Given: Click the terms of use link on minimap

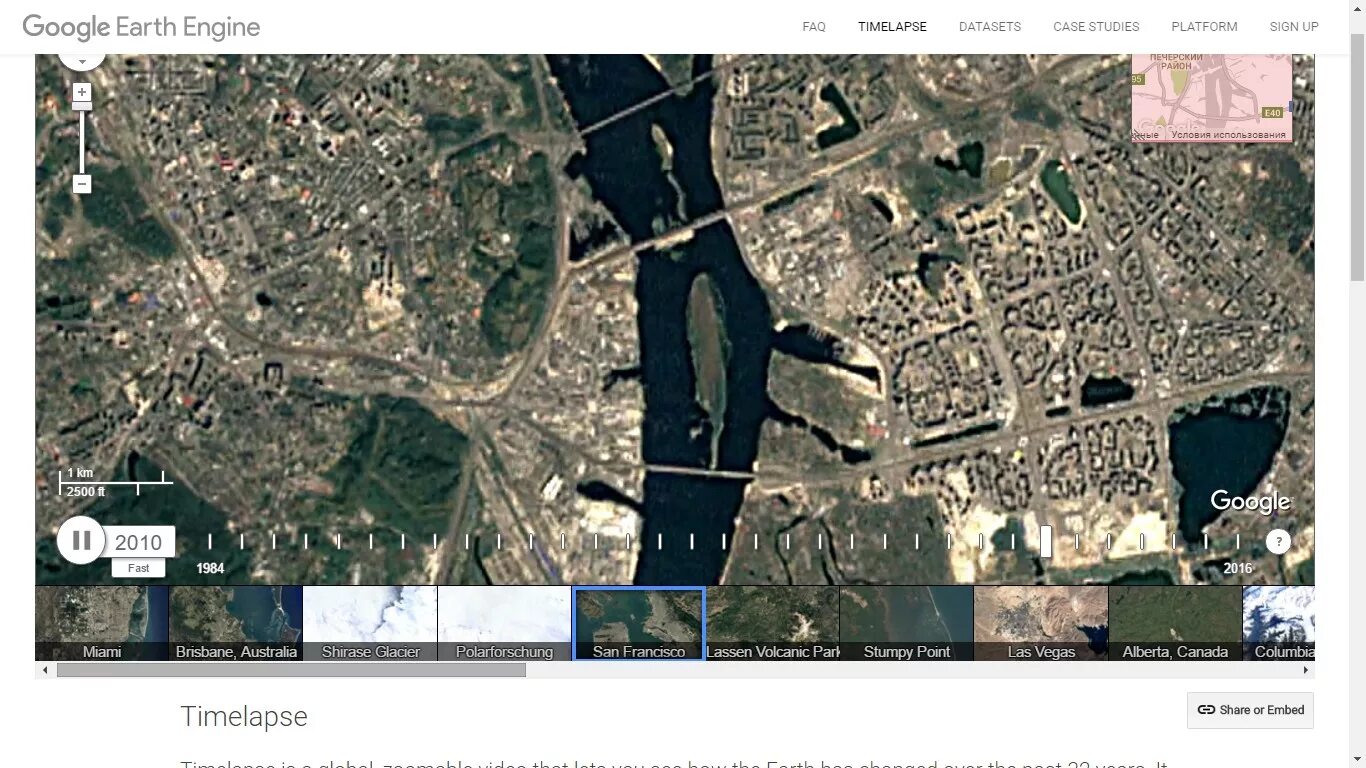Looking at the screenshot, I should (1228, 135).
